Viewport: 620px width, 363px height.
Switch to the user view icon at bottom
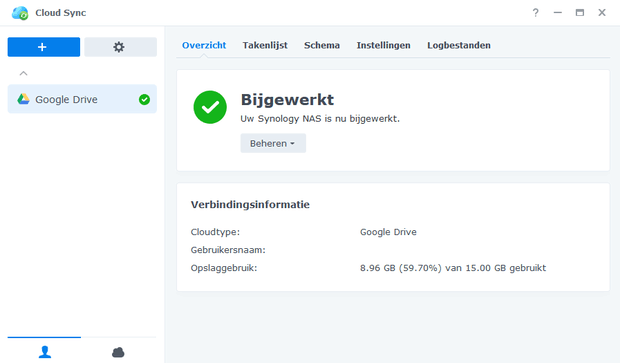point(45,352)
